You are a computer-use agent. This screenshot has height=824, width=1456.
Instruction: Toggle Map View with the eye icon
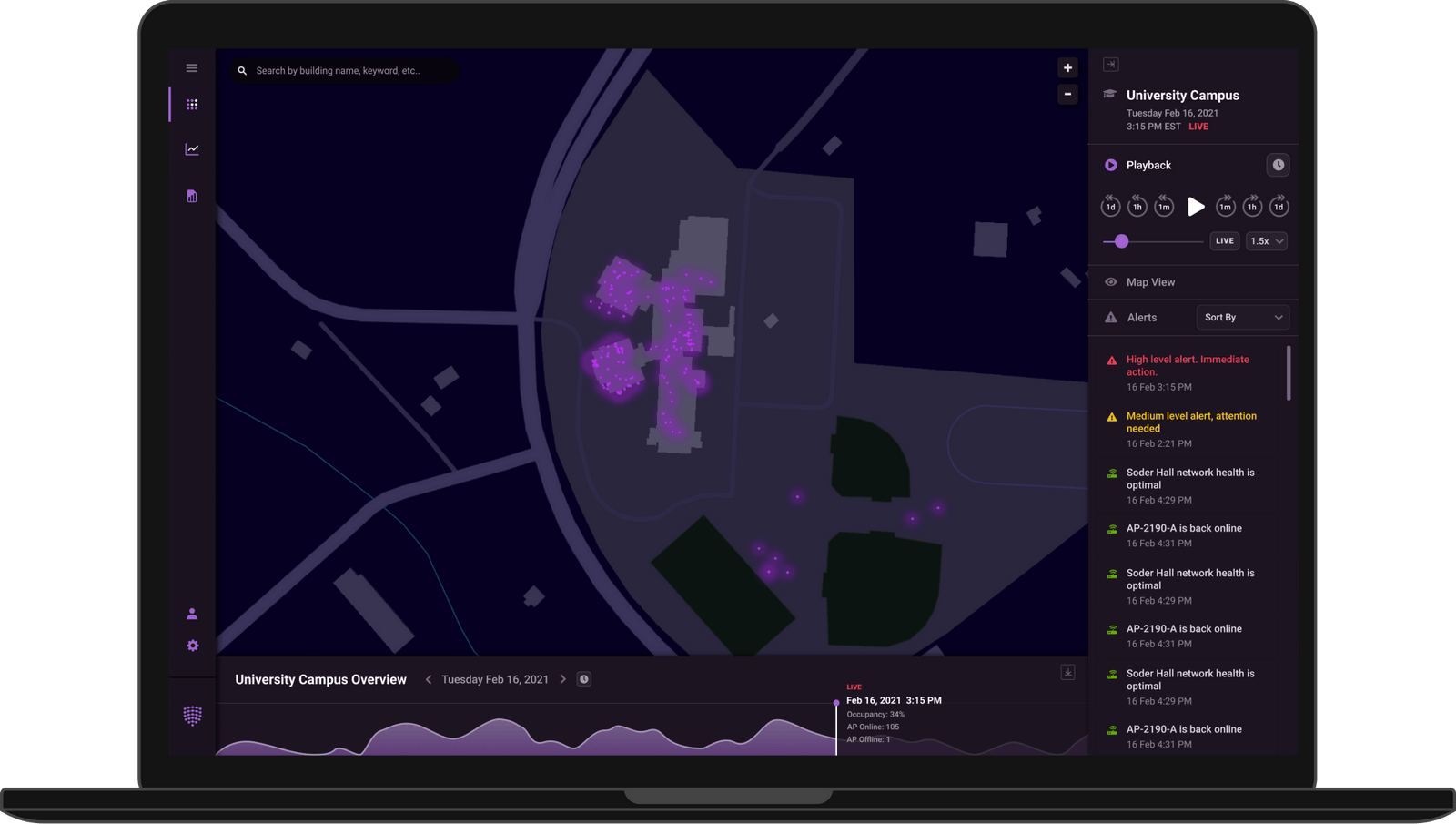pos(1110,281)
